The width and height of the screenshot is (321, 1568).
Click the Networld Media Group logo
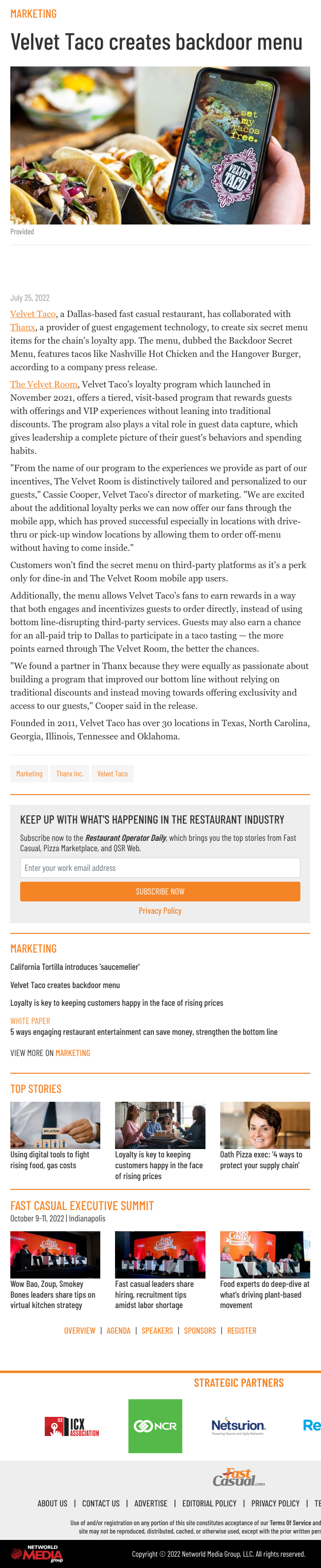(x=36, y=1553)
